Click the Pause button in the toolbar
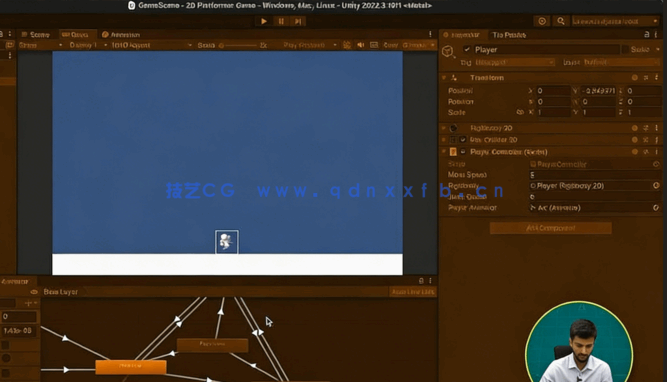The width and height of the screenshot is (667, 382). tap(281, 21)
